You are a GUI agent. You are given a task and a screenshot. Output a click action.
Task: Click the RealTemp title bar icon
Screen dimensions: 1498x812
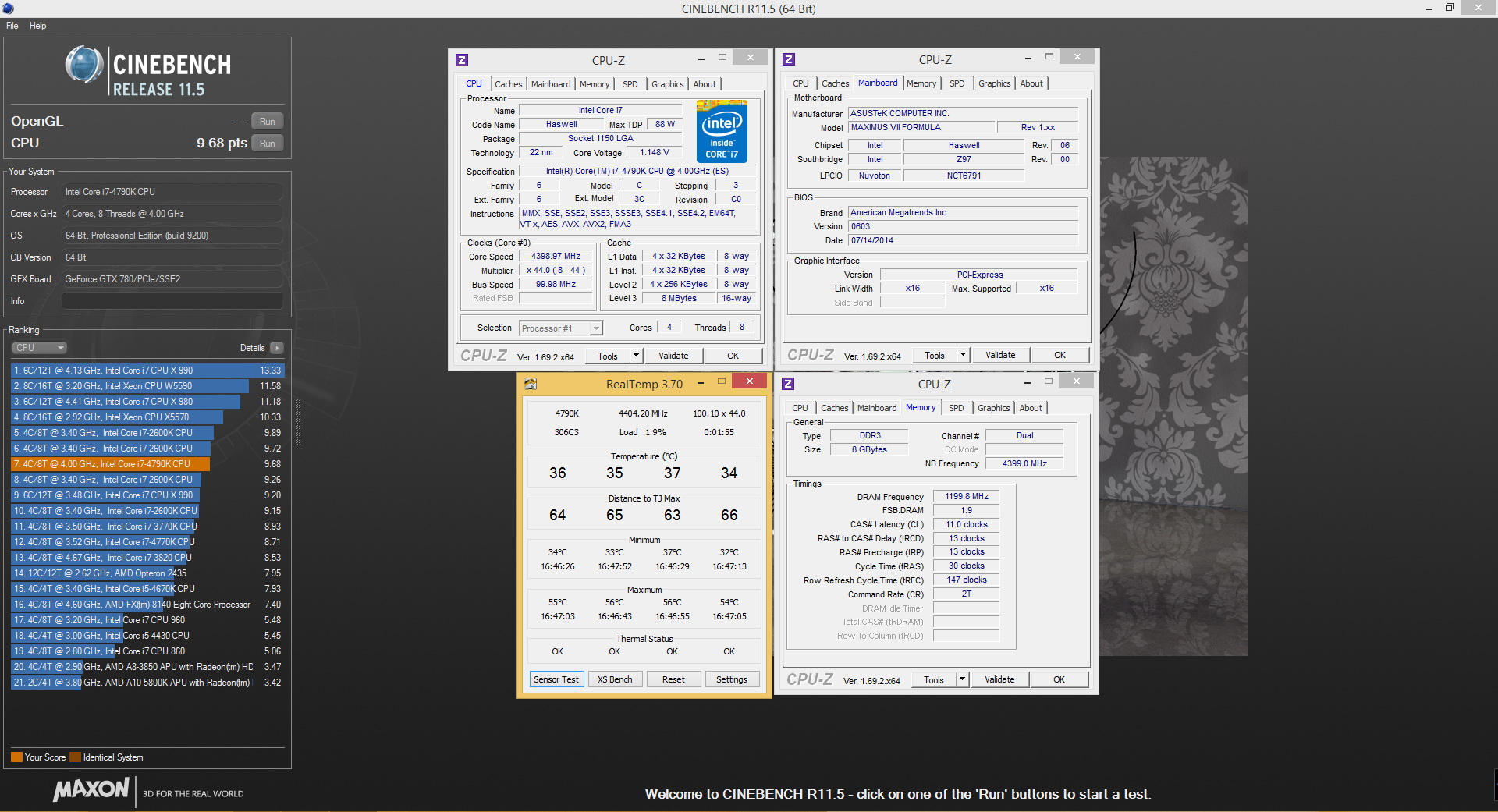pos(531,384)
